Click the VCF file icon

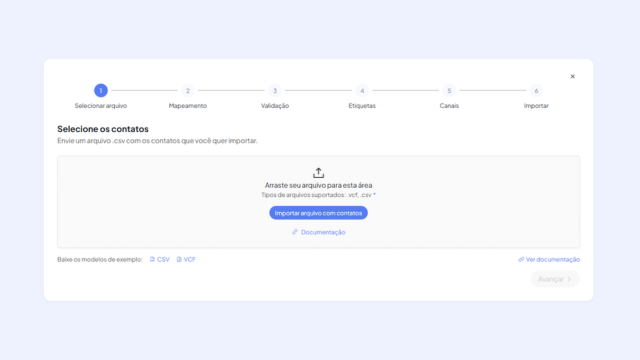[179, 259]
